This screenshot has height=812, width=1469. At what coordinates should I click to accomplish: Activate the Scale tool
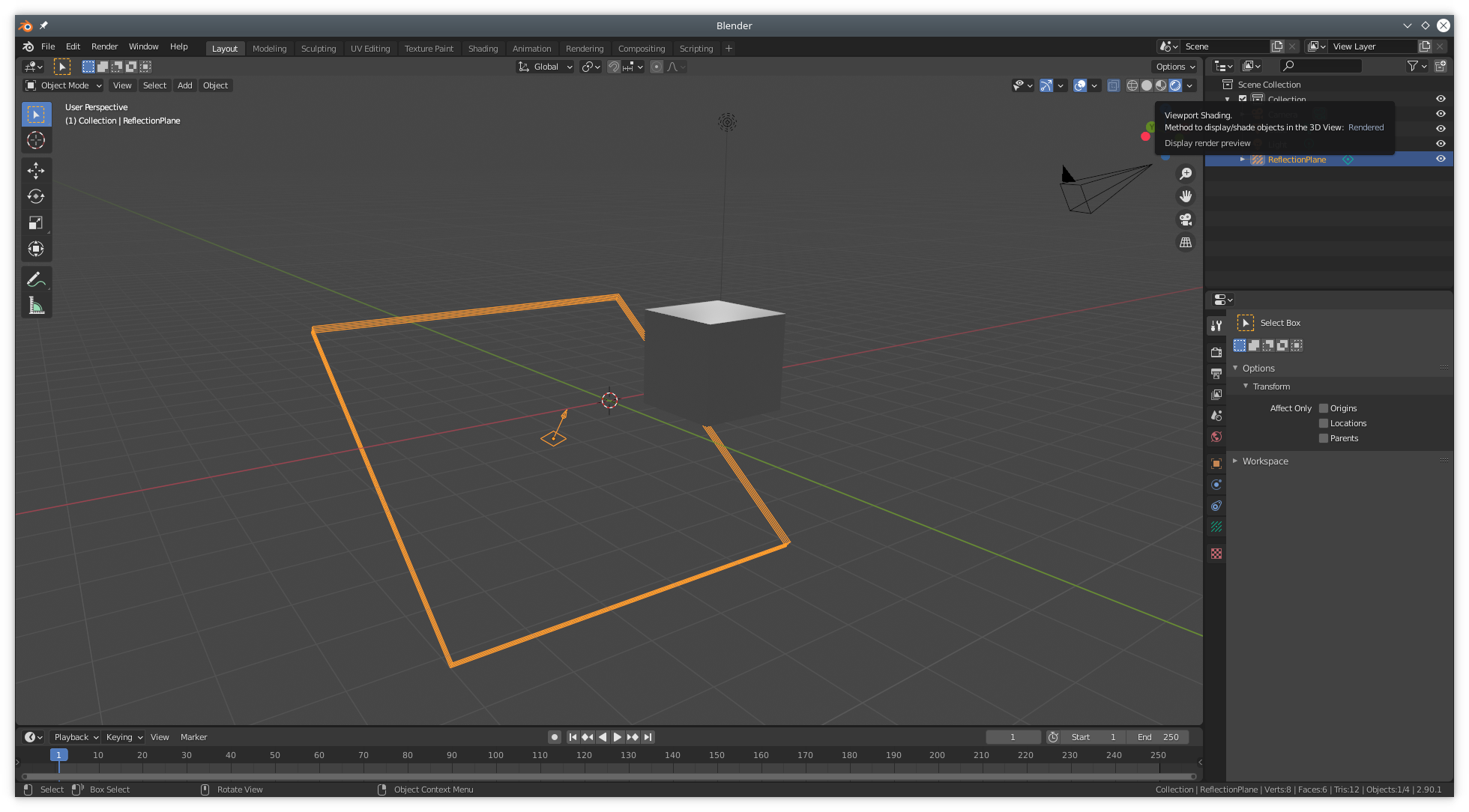pos(36,222)
